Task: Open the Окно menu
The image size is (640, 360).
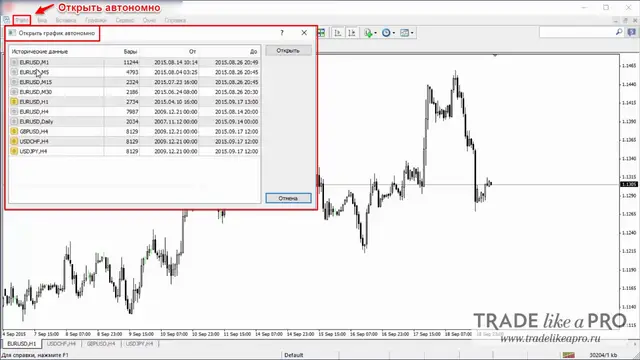Action: click(149, 20)
